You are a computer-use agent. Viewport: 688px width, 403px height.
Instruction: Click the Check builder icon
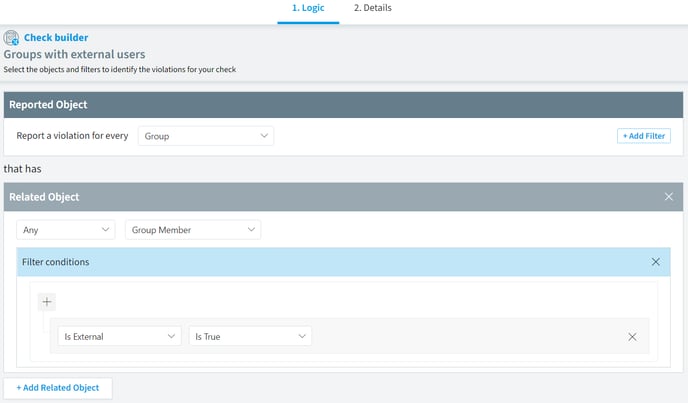coord(11,38)
